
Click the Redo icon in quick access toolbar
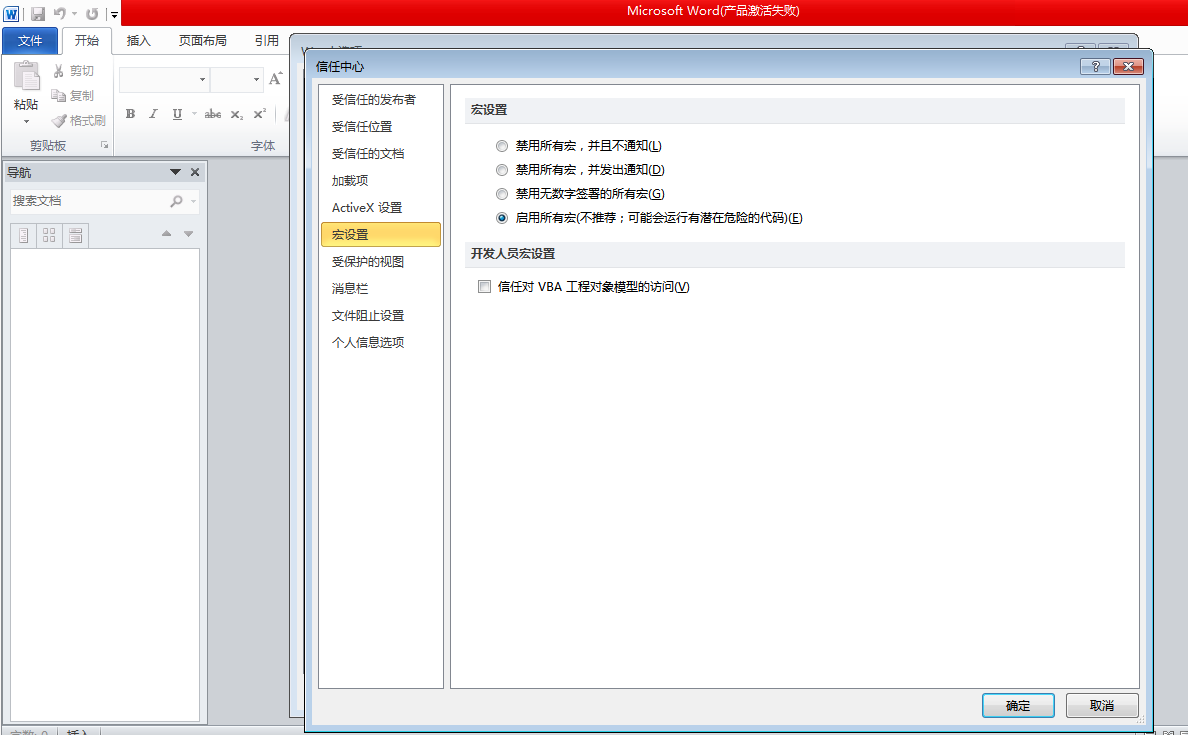click(92, 14)
